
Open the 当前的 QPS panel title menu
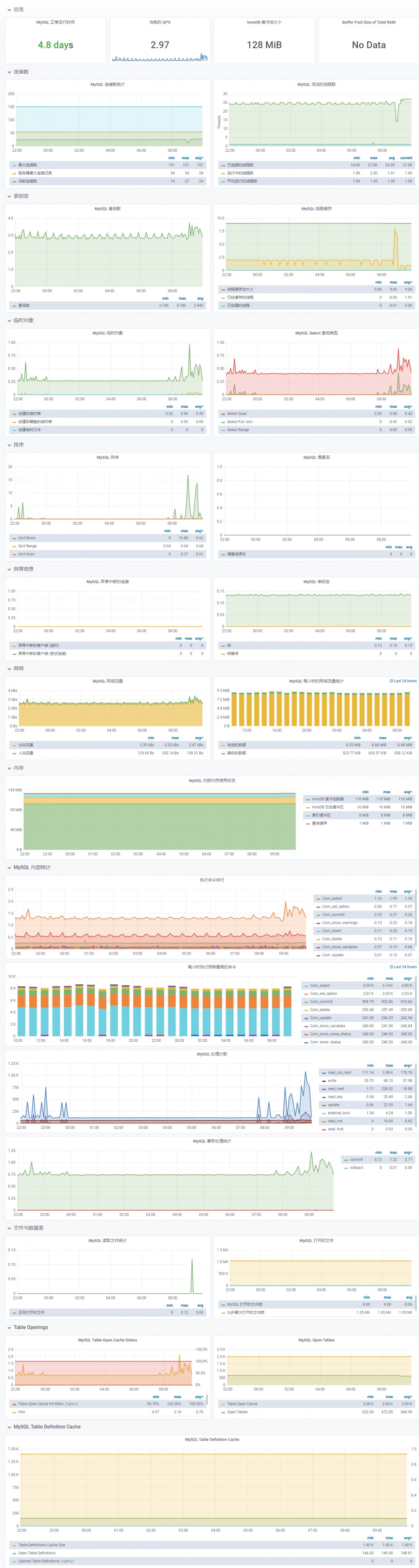click(160, 22)
